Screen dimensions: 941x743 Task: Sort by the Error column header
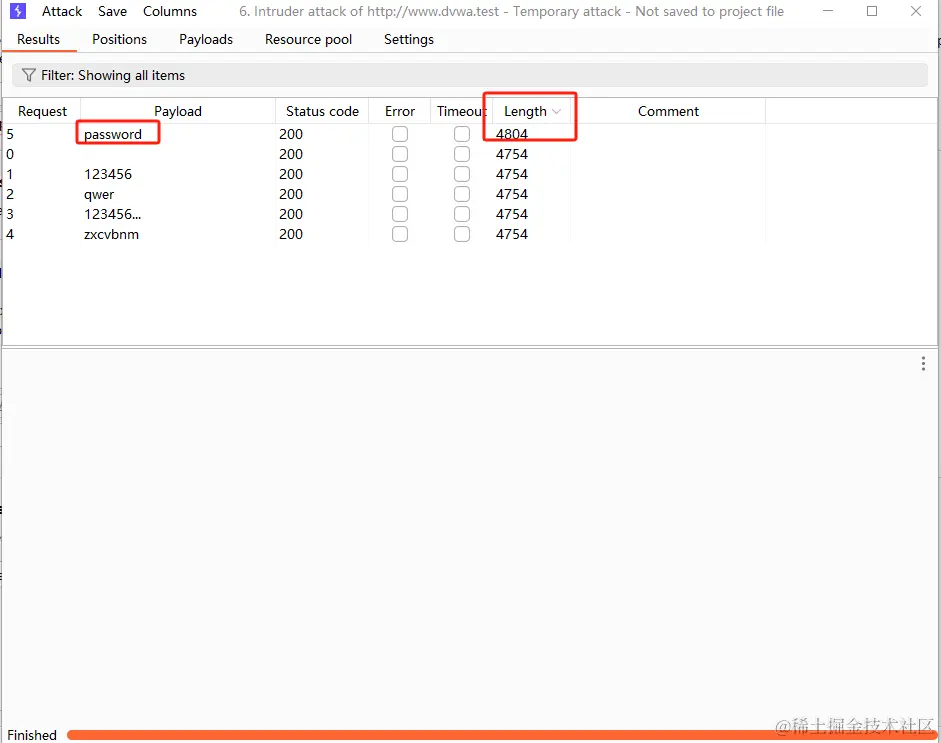click(400, 112)
